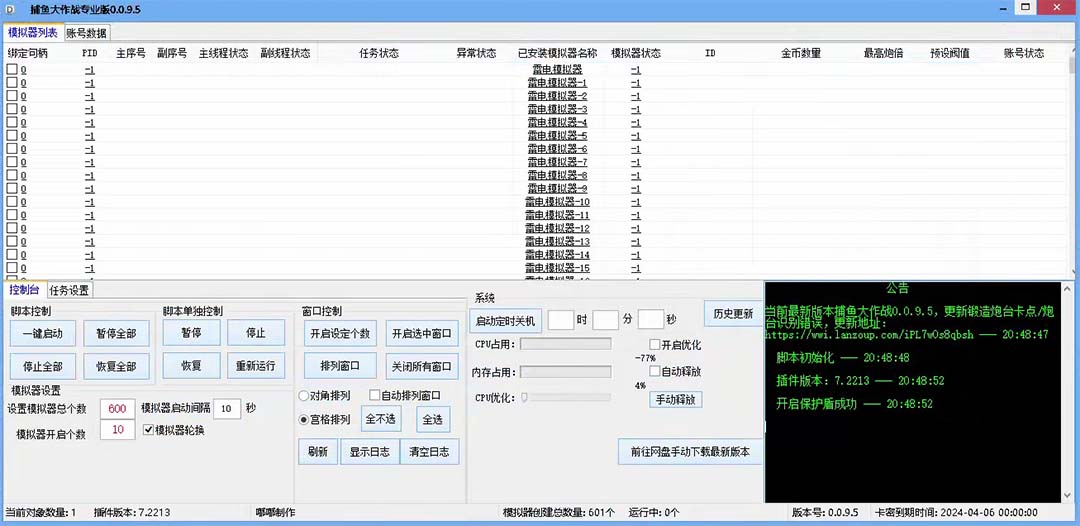Viewport: 1080px width, 526px height.
Task: Switch to the 账号数据 tab
Action: tap(87, 33)
